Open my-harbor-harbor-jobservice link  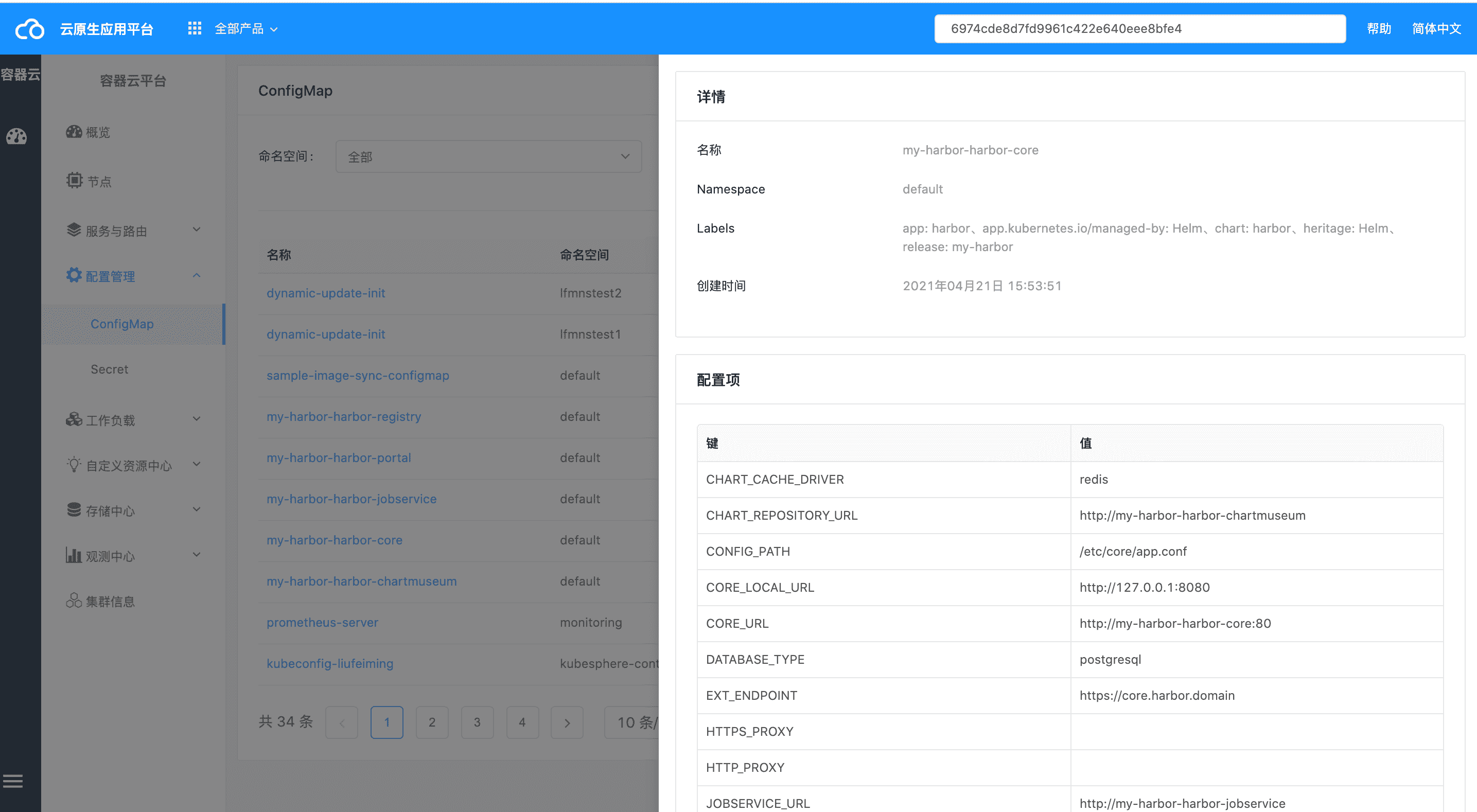click(351, 500)
